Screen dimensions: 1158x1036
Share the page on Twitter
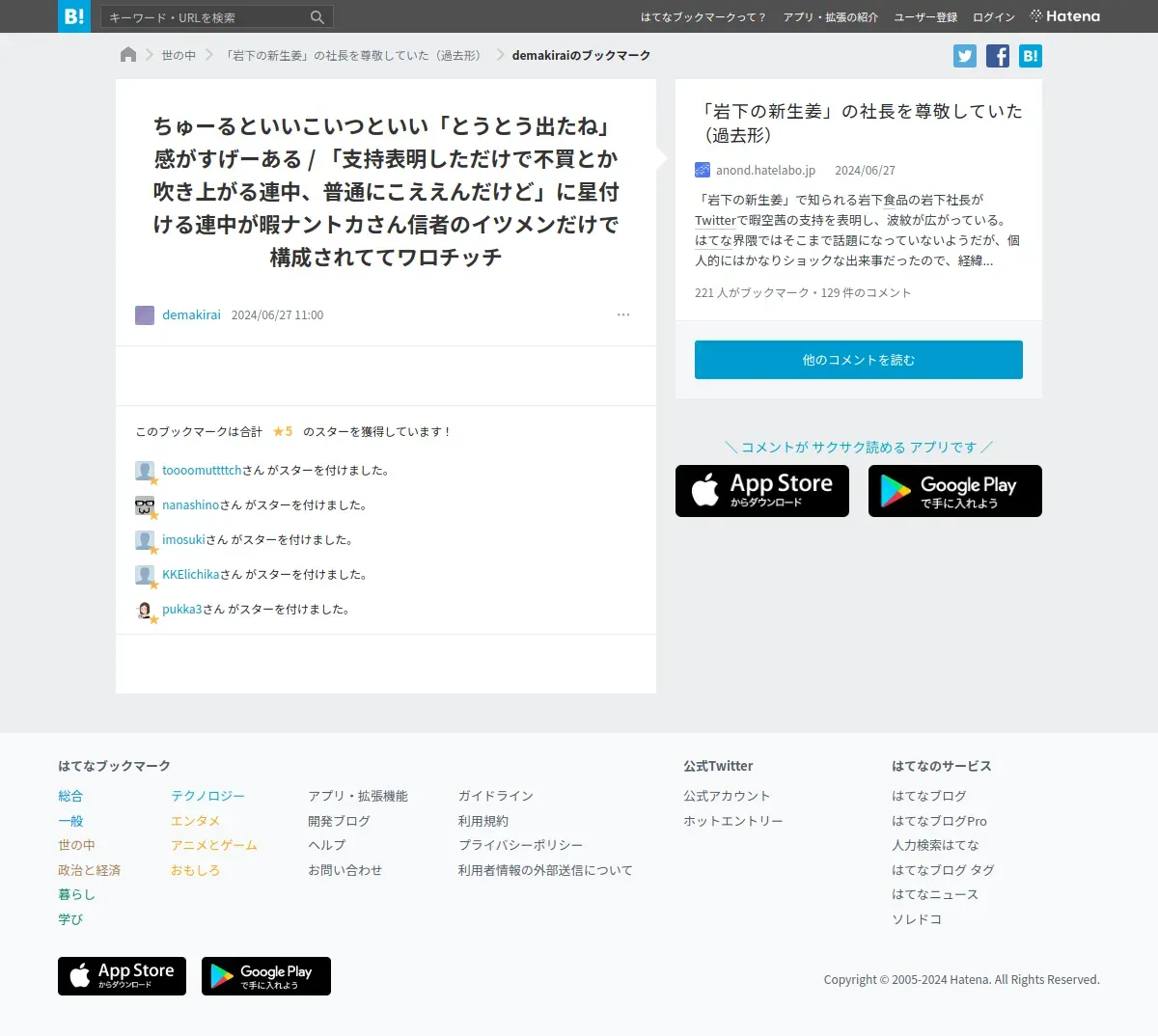(x=965, y=56)
